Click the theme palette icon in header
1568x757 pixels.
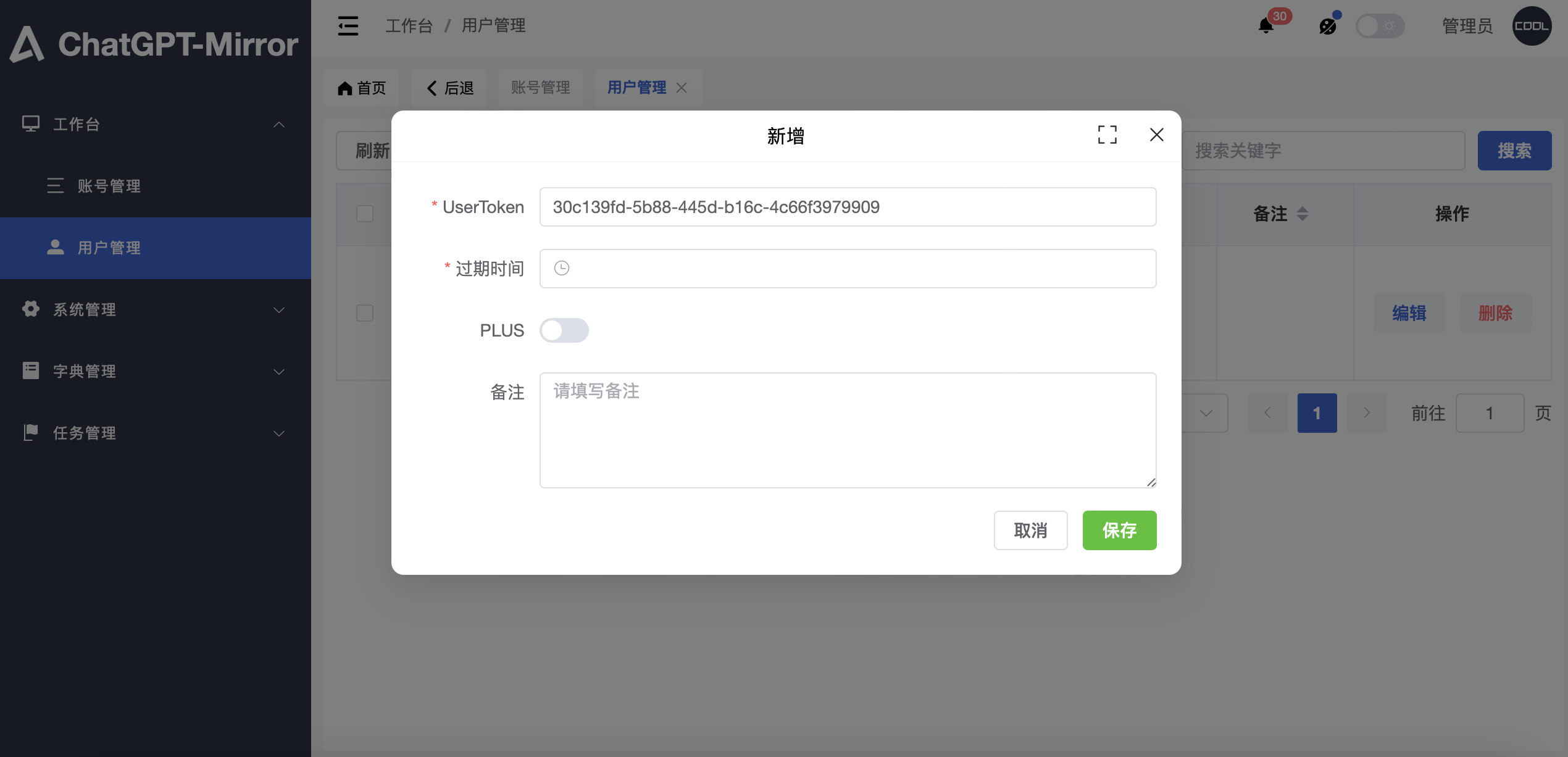(1327, 26)
